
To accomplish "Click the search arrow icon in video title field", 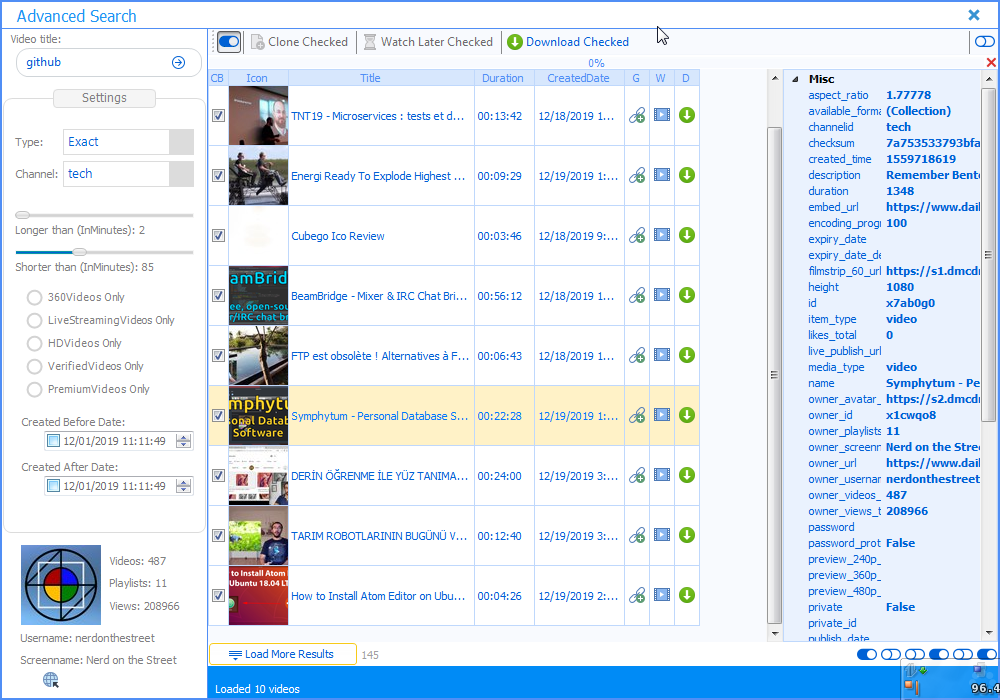I will coord(179,62).
